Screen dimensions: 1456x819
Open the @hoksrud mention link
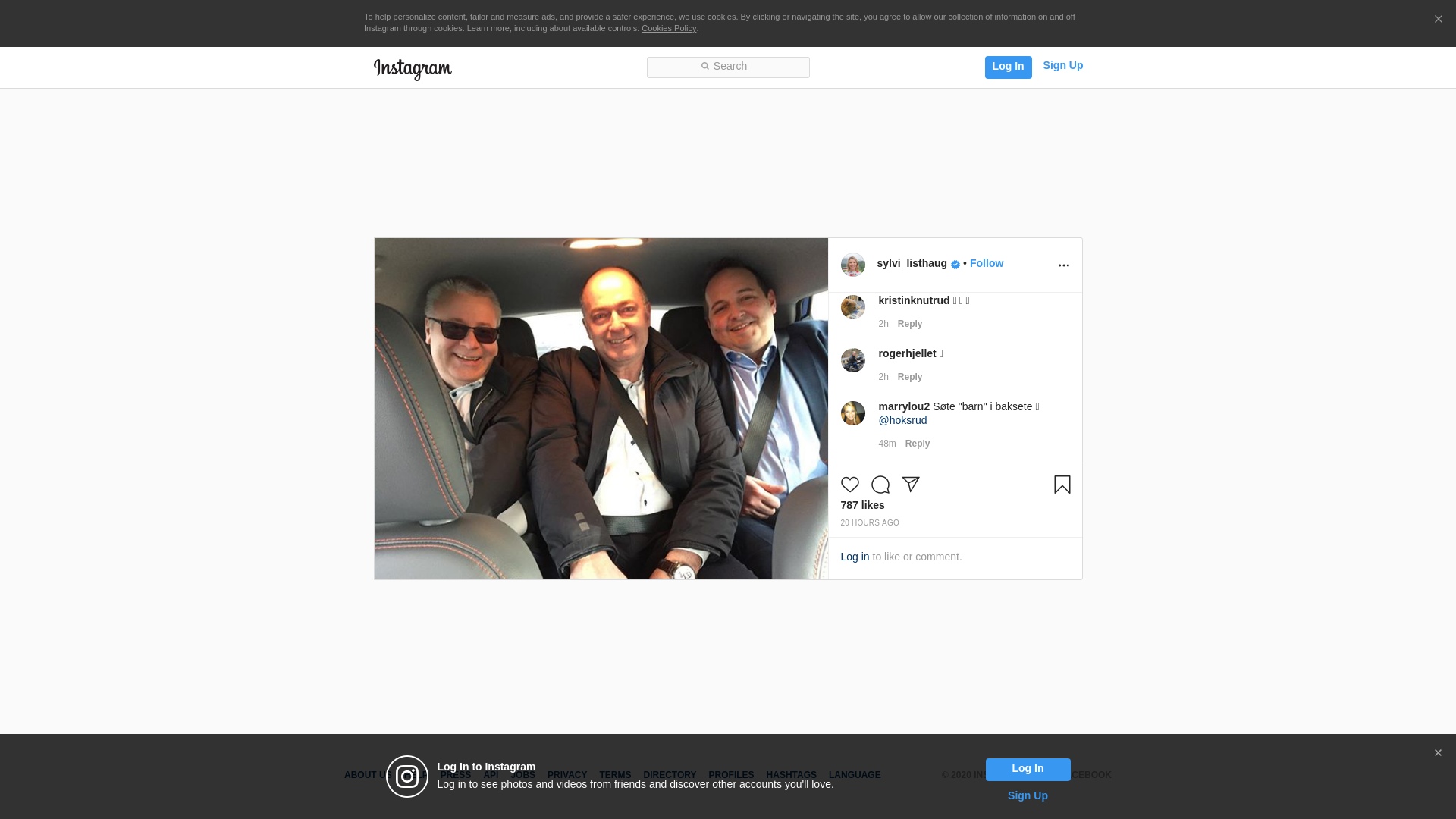click(x=902, y=420)
